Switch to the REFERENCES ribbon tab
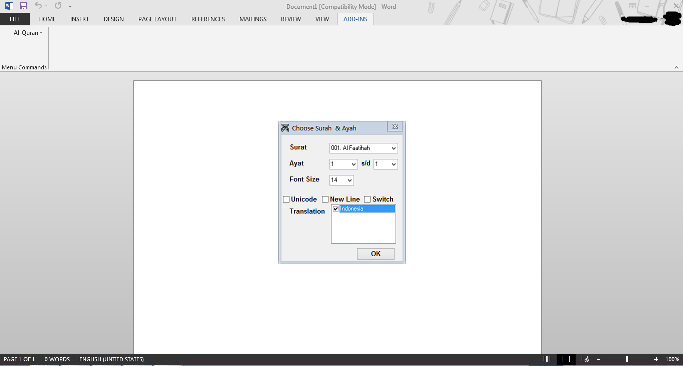 coord(208,19)
